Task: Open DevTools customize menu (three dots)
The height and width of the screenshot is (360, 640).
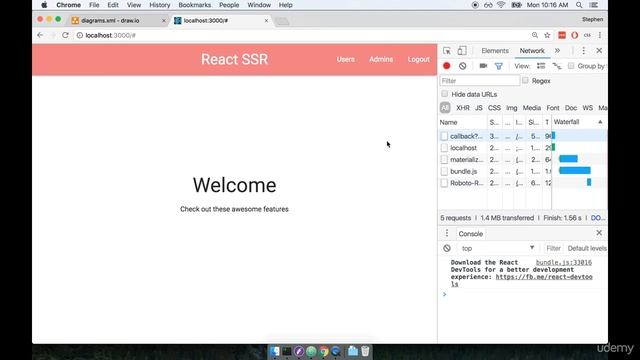Action: (584, 51)
